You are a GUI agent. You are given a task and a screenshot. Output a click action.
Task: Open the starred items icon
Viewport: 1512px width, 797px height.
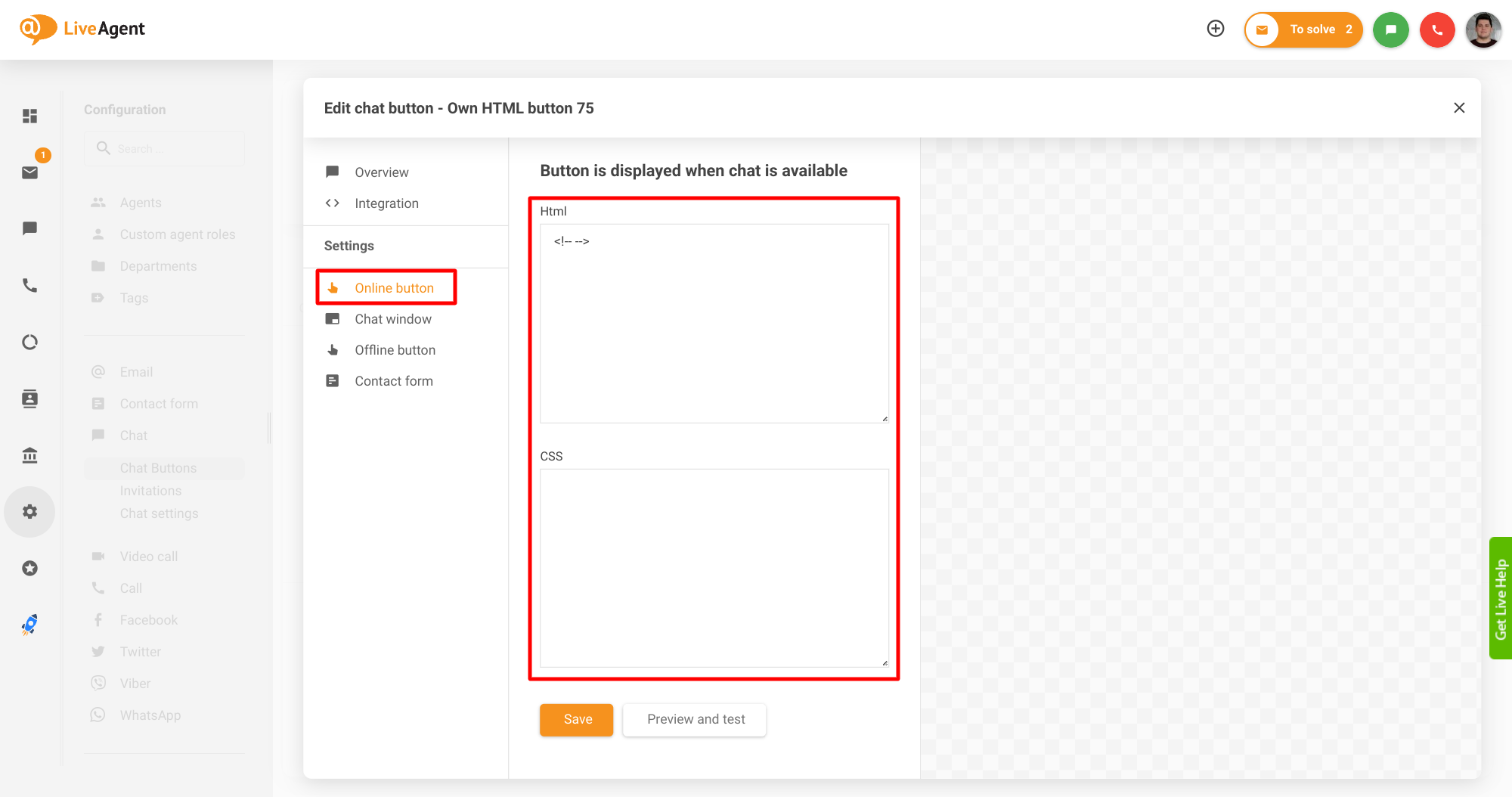coord(29,568)
